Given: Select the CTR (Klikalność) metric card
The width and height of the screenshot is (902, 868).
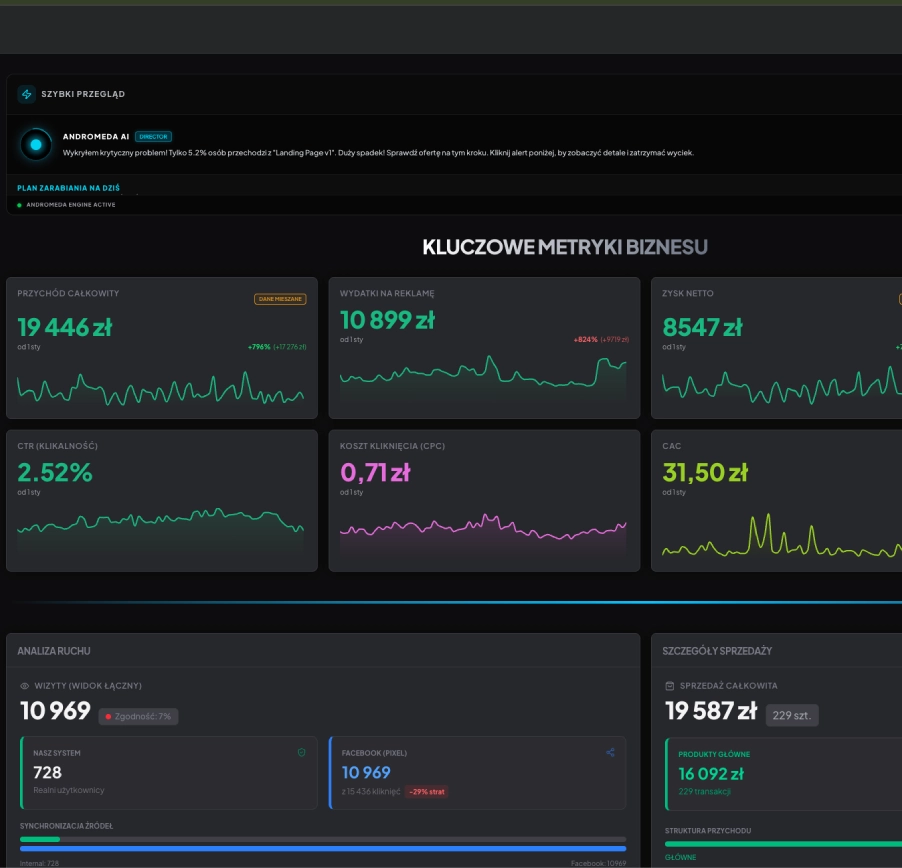Looking at the screenshot, I should click(x=161, y=500).
